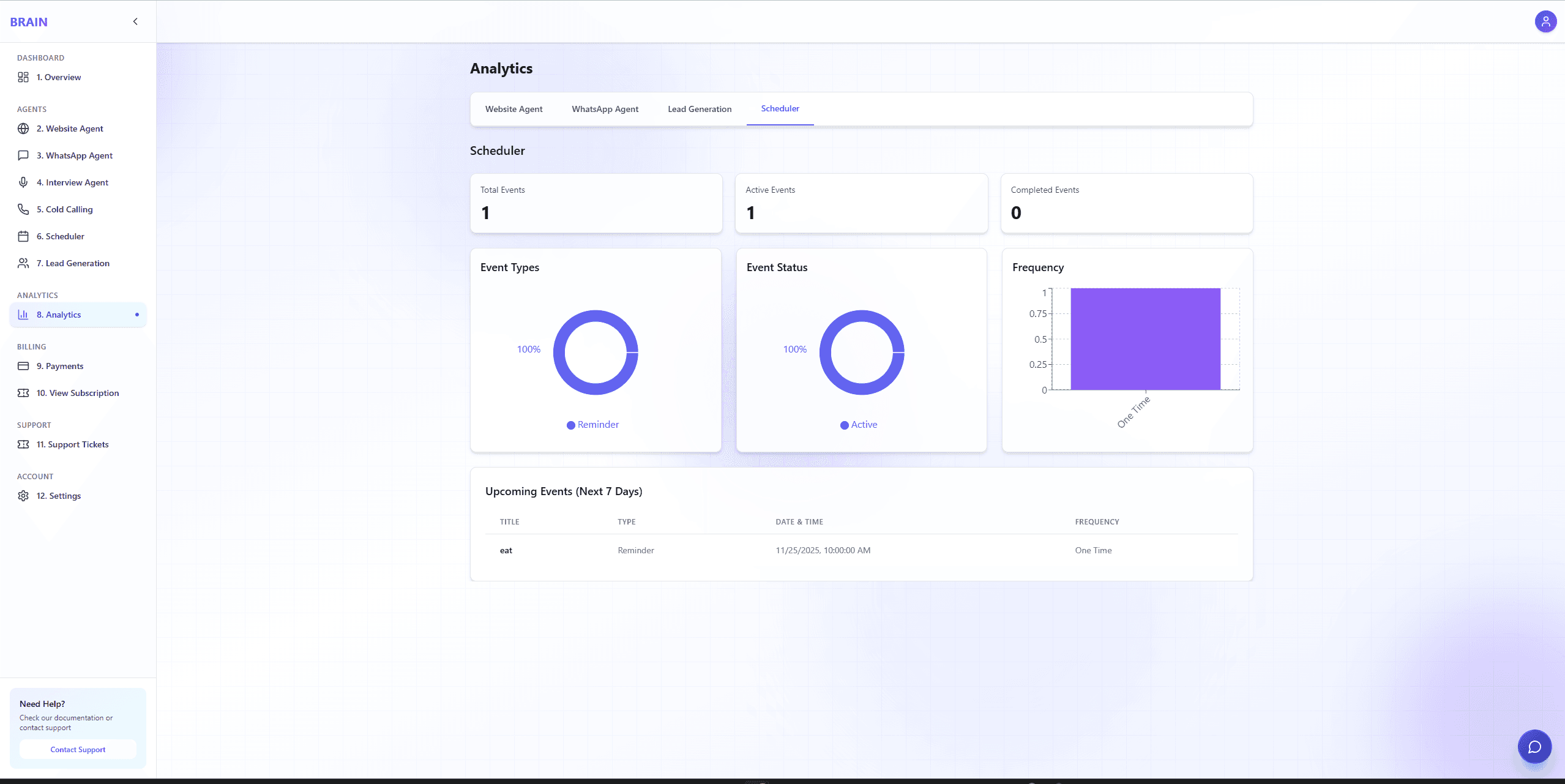This screenshot has height=784, width=1565.
Task: Click the Contact Support button
Action: click(x=78, y=749)
